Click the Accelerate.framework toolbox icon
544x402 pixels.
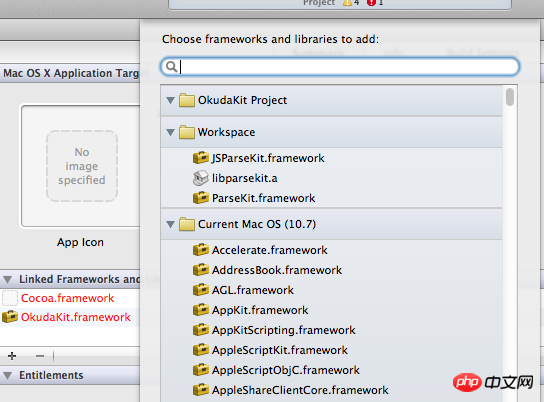201,250
